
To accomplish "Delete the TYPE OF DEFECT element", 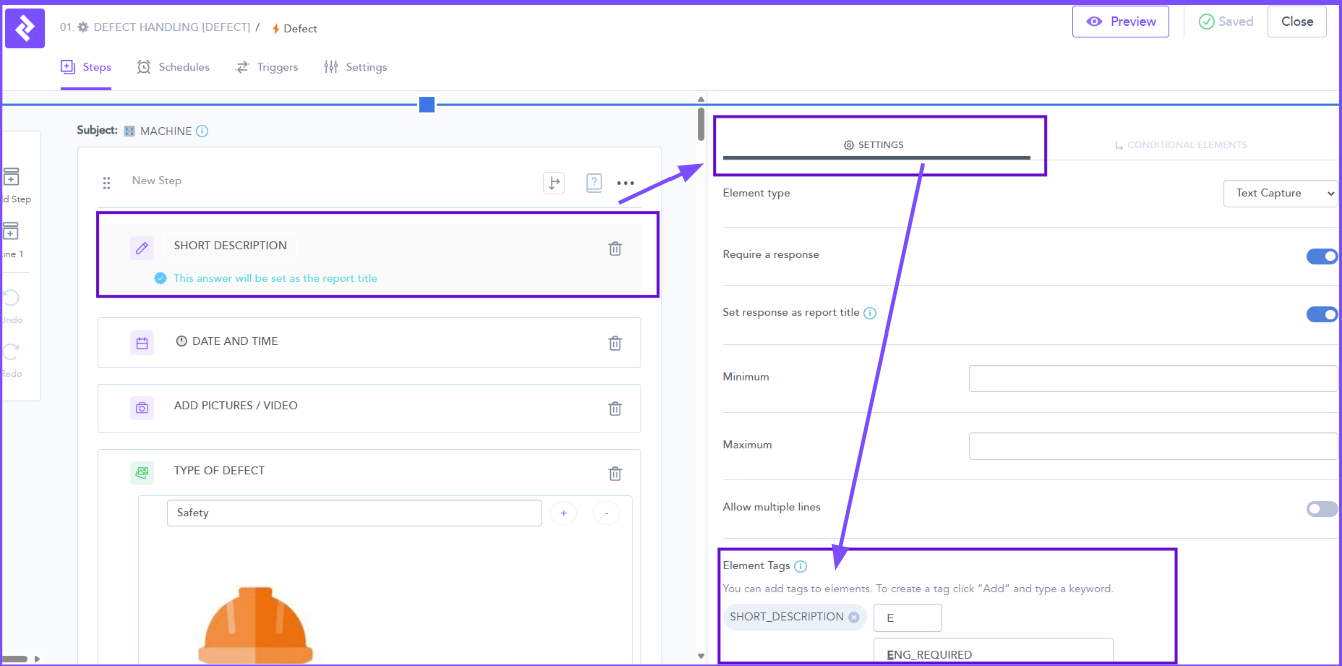I will 615,474.
